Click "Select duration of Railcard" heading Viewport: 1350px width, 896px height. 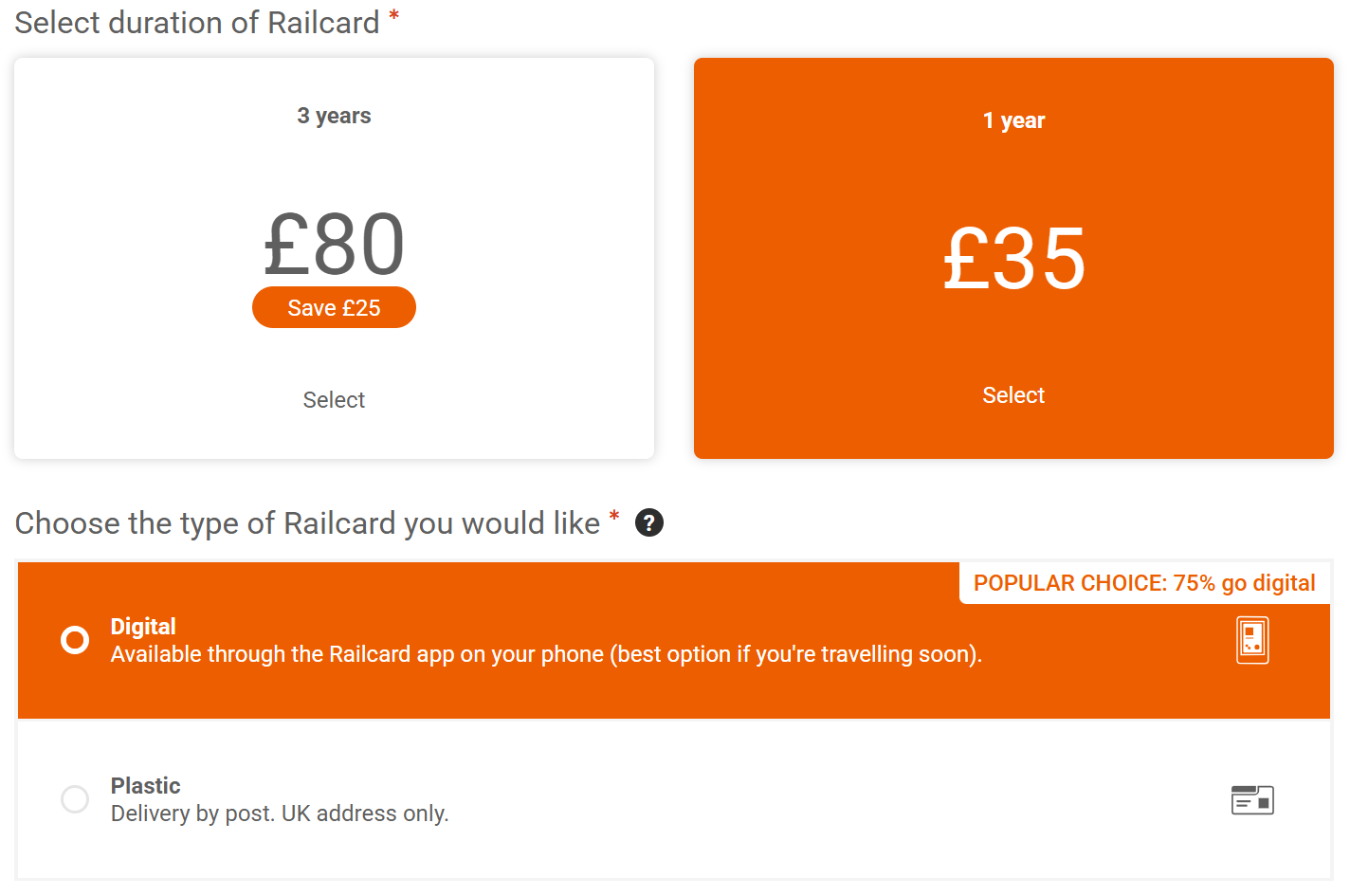click(x=197, y=23)
